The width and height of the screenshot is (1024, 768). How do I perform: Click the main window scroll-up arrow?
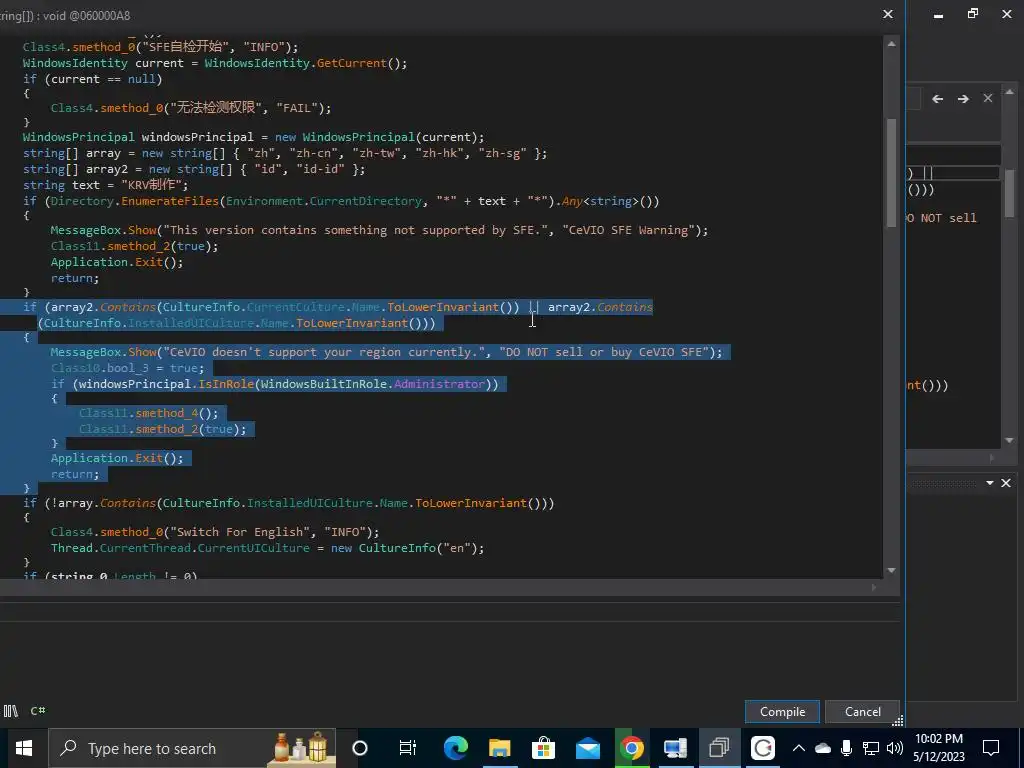[1009, 91]
